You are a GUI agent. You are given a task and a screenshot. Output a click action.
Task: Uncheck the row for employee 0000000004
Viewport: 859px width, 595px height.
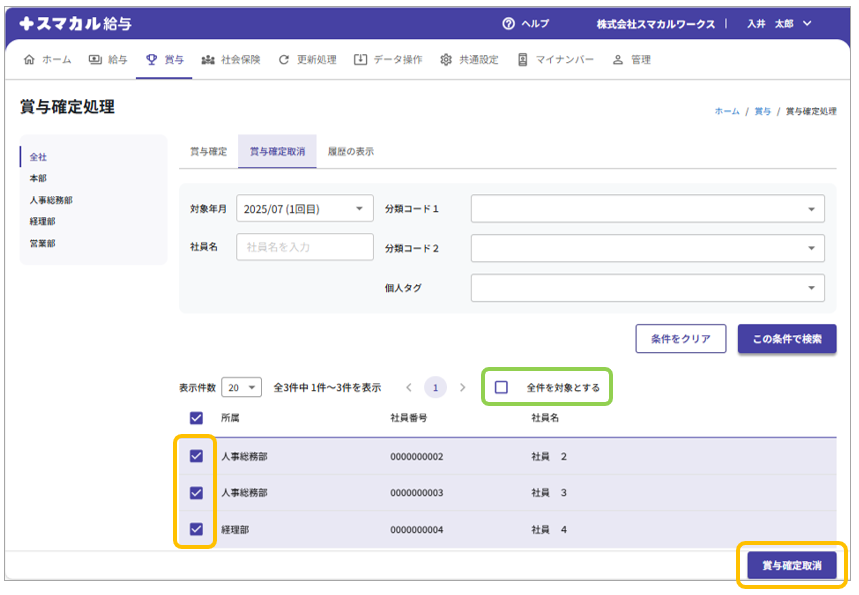point(196,529)
